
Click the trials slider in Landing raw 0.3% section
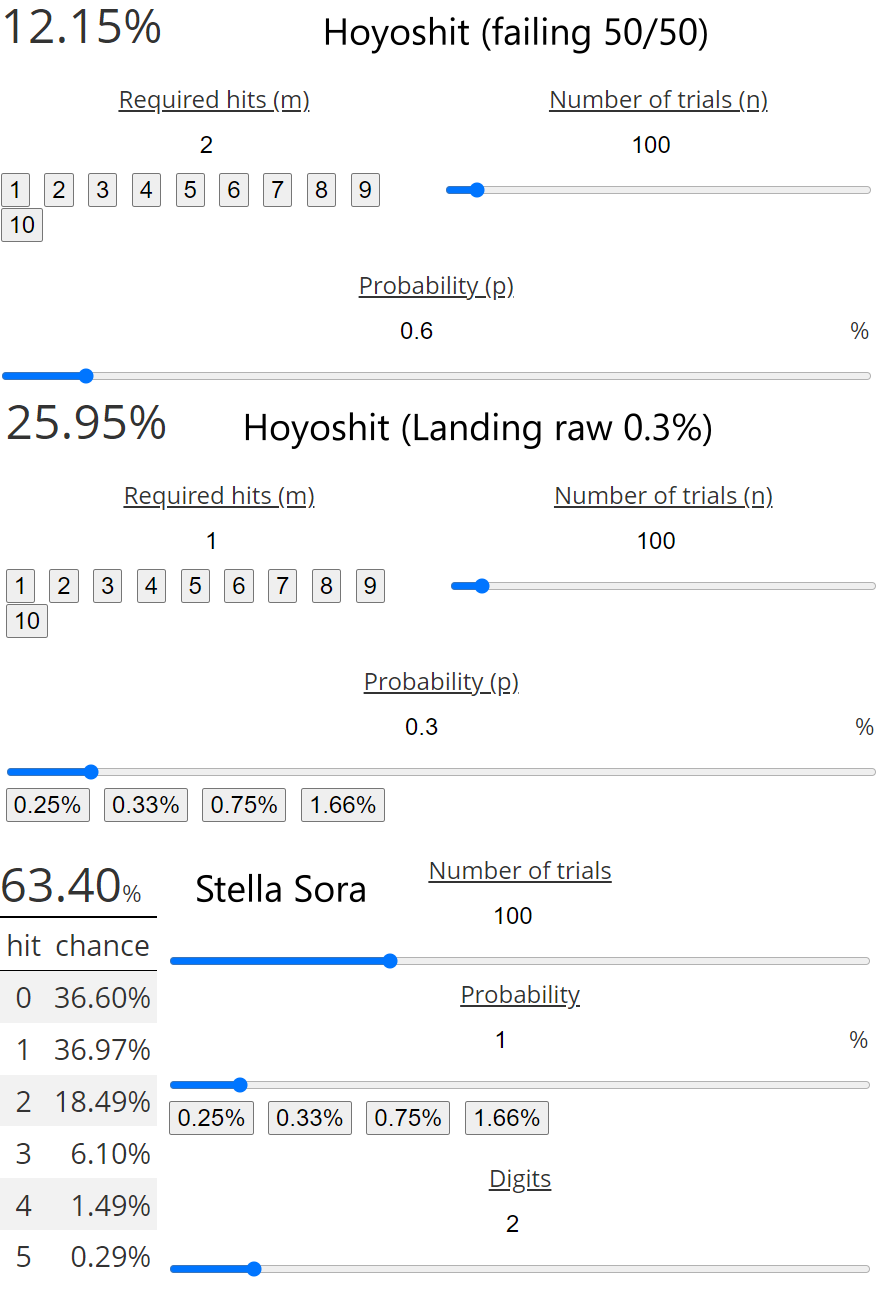coord(663,586)
